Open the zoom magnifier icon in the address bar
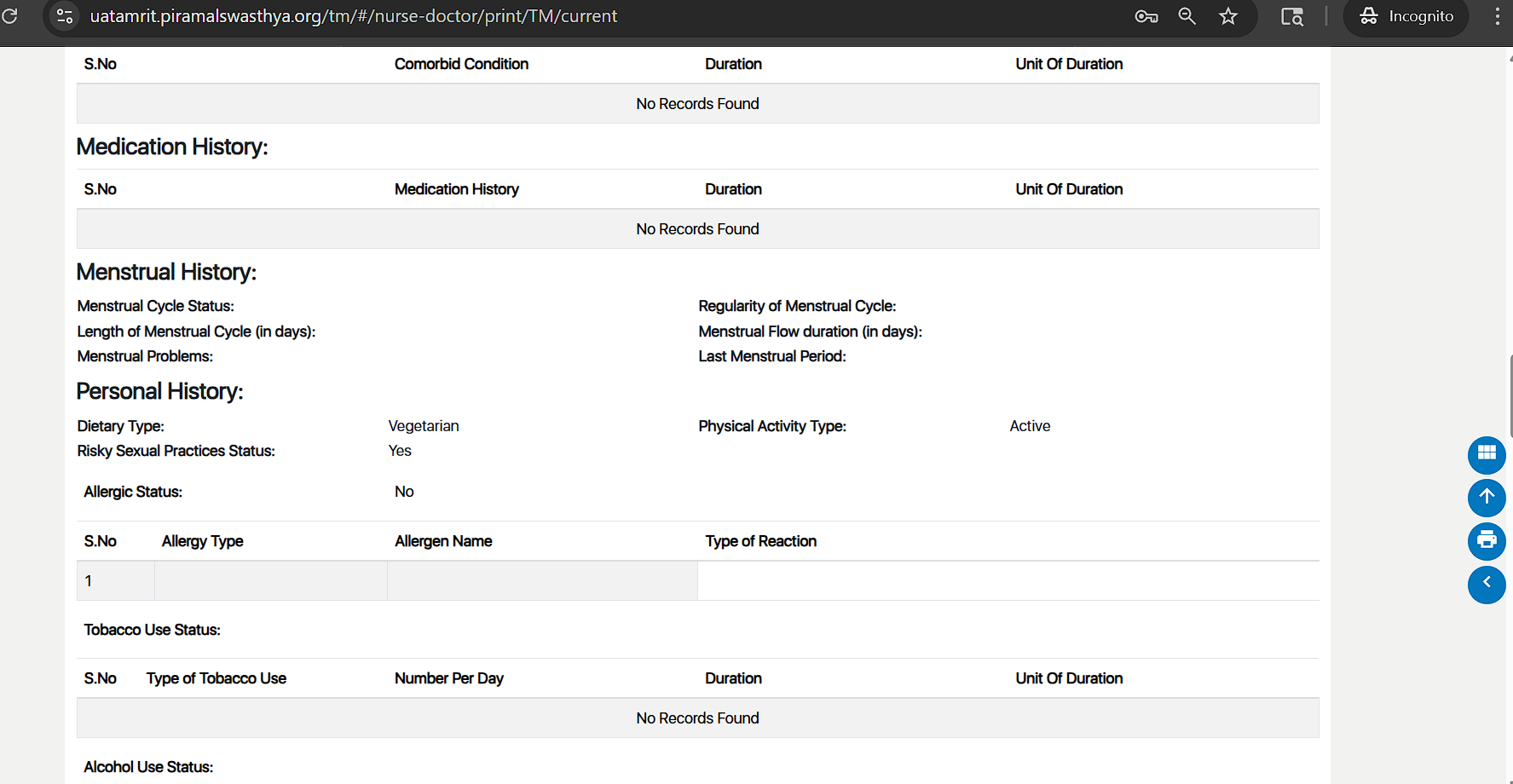 (x=1187, y=16)
